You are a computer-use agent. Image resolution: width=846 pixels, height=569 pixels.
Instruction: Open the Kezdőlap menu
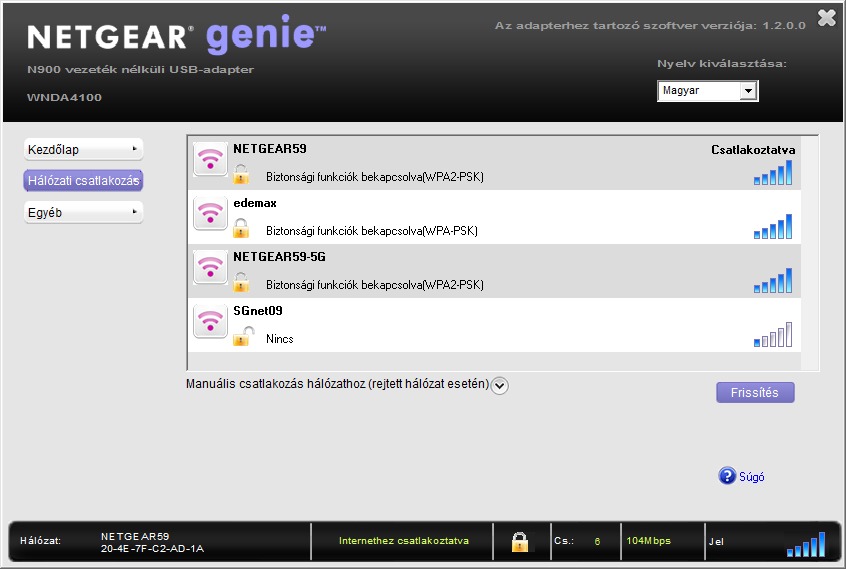tap(83, 149)
